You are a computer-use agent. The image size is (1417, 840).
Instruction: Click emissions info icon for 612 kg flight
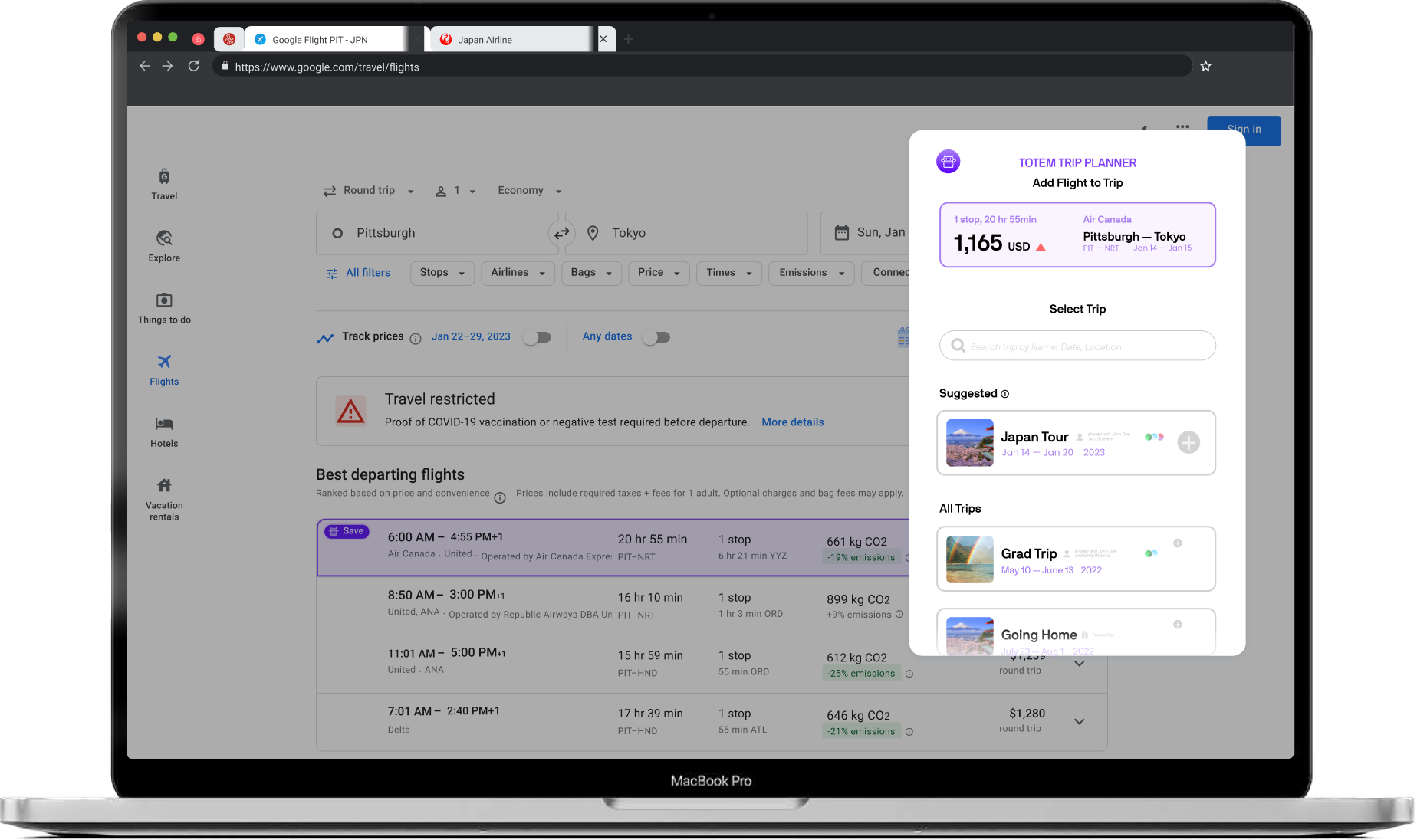pos(909,674)
